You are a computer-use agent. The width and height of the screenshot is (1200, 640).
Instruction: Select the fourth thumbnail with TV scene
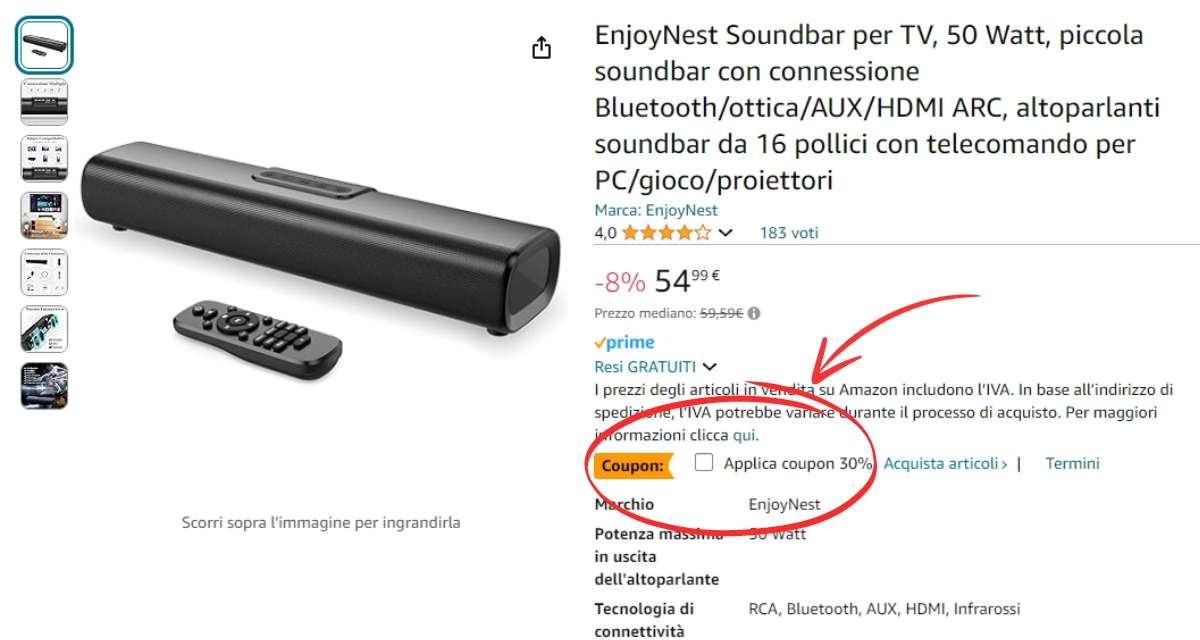44,215
